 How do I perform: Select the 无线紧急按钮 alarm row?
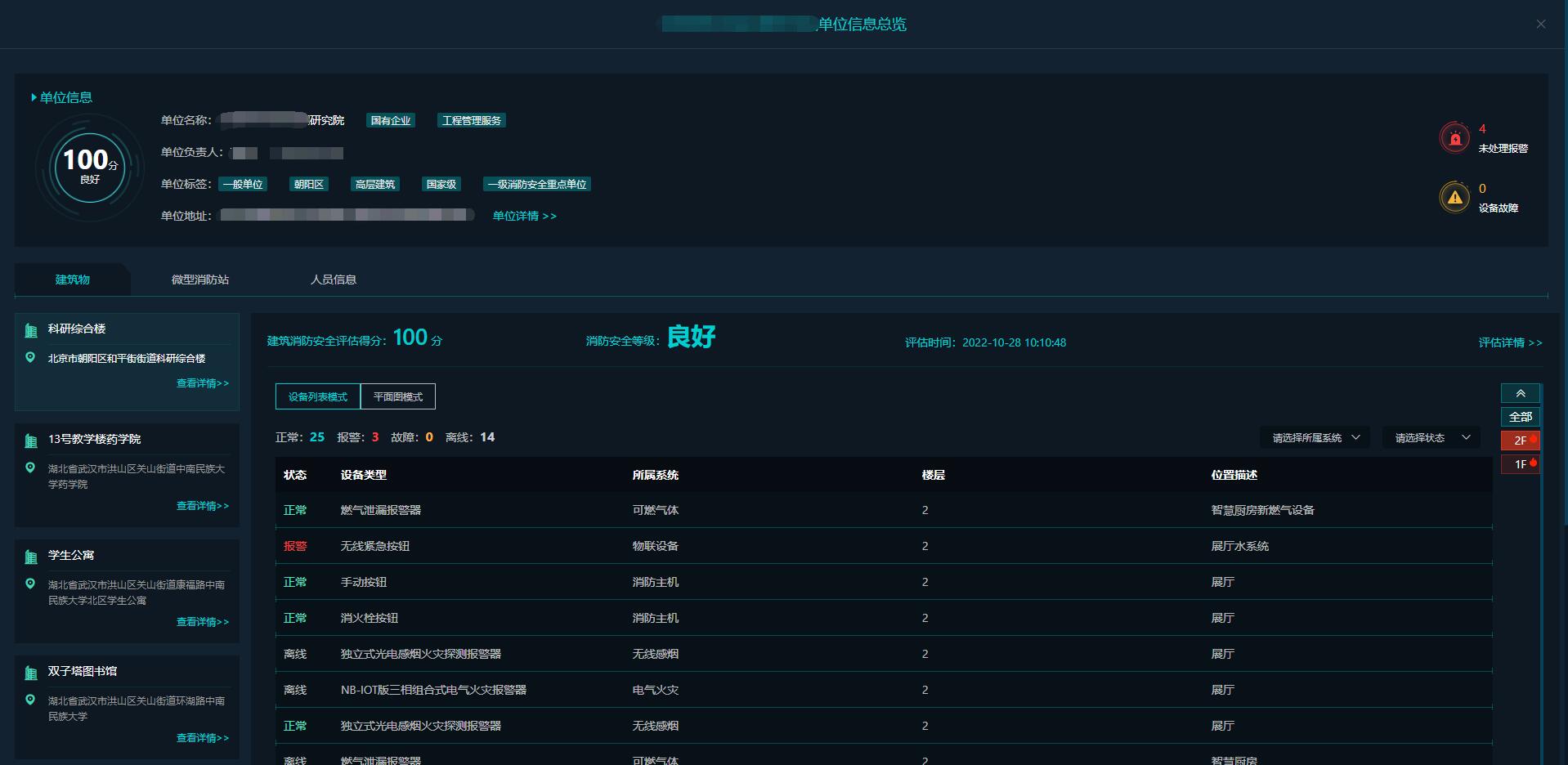884,546
